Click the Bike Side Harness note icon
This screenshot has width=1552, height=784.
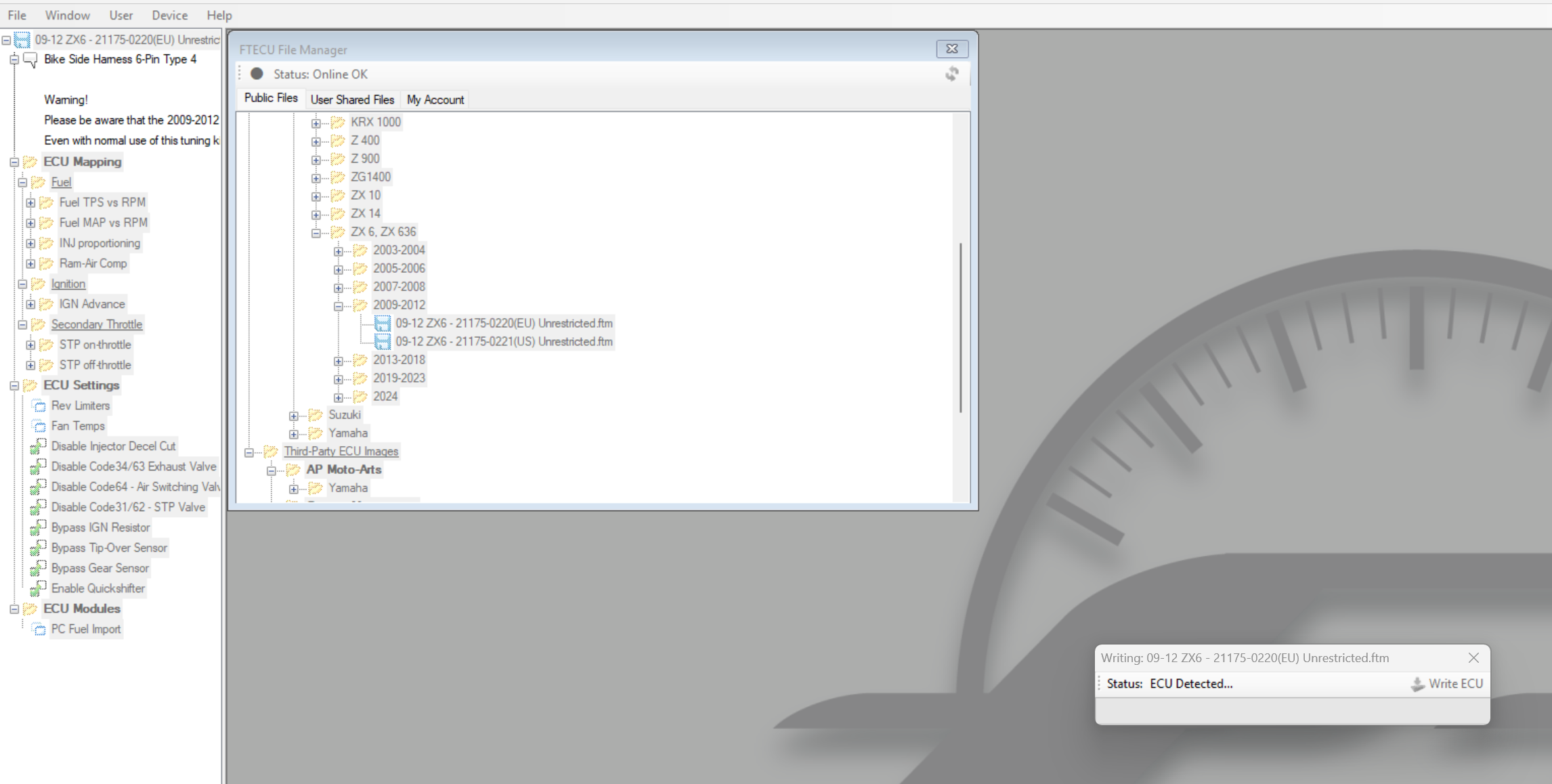(30, 60)
